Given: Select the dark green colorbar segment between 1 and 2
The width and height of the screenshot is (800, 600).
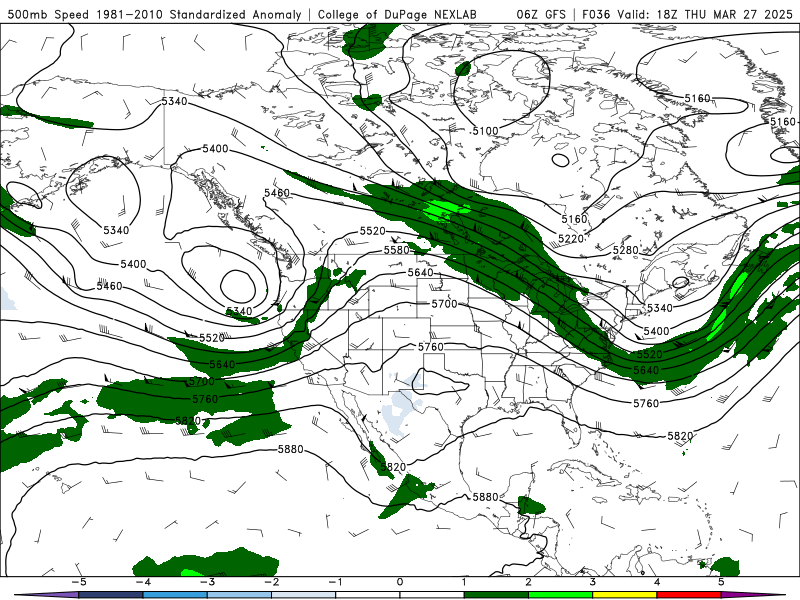Looking at the screenshot, I should 496,595.
